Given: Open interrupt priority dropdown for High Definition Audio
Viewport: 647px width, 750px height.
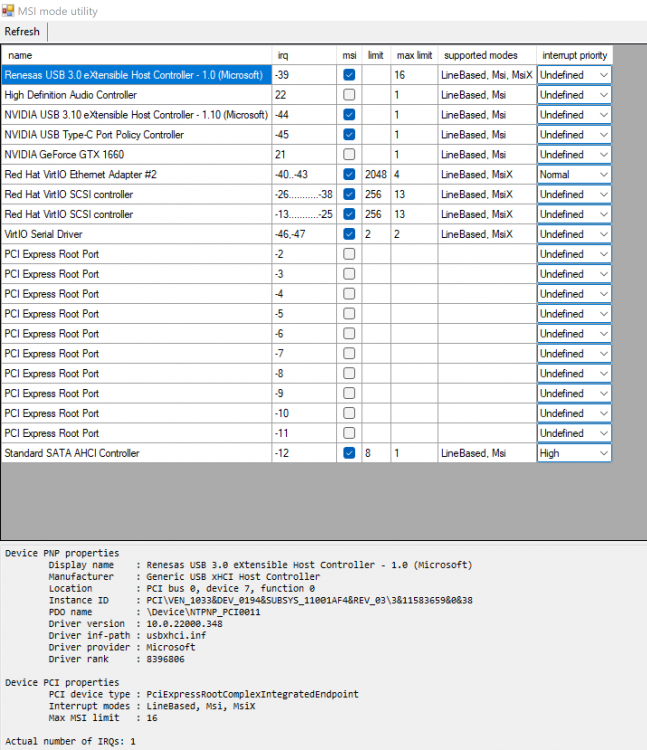Looking at the screenshot, I should 574,95.
